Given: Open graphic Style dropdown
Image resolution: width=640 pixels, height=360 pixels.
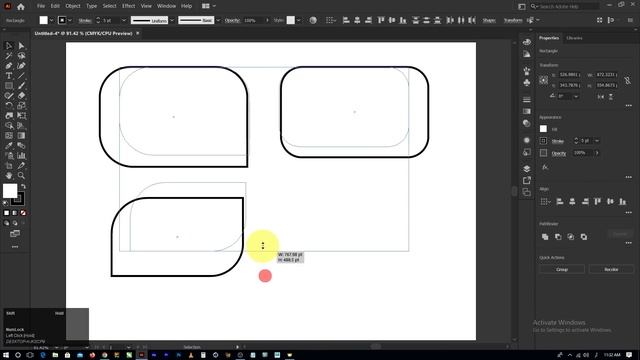Looking at the screenshot, I should coord(298,20).
